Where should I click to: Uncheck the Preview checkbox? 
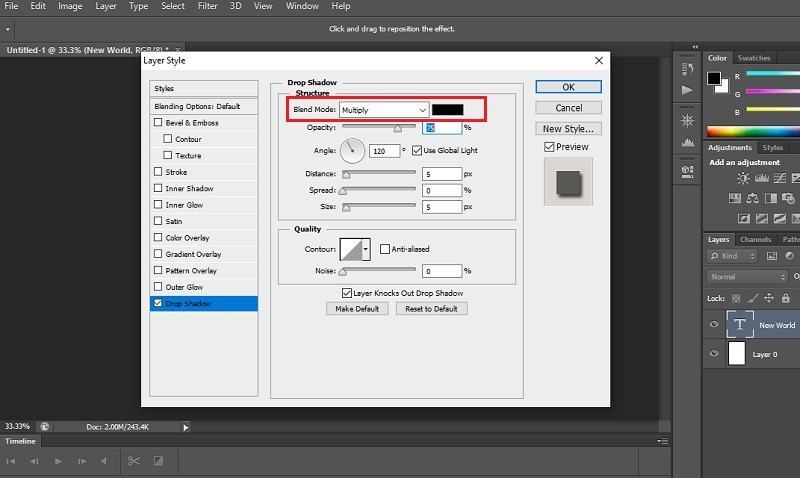[x=549, y=147]
